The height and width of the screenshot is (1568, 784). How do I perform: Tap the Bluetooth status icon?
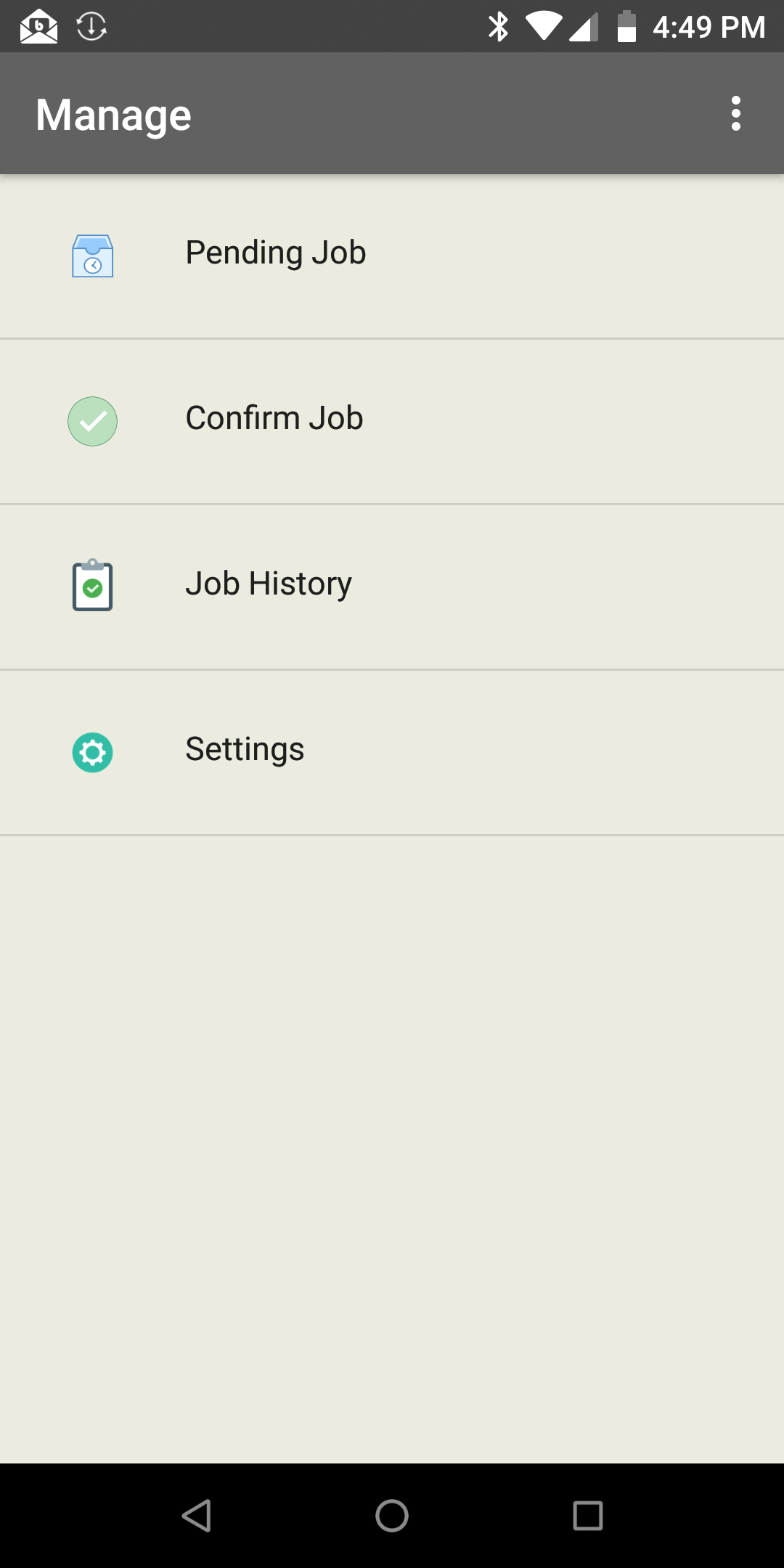(x=498, y=27)
